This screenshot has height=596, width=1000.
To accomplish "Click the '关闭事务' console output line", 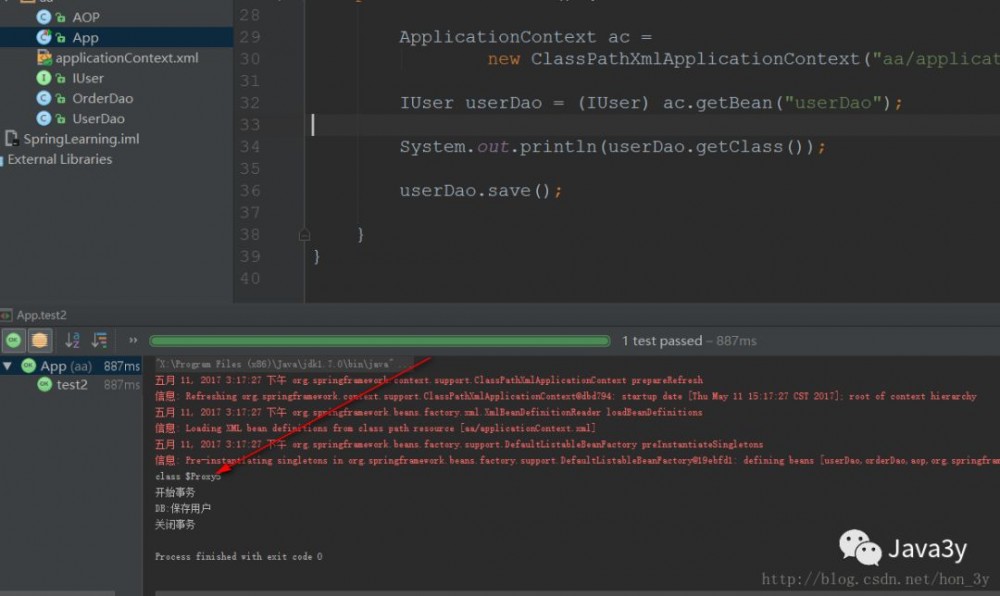I will (x=175, y=525).
